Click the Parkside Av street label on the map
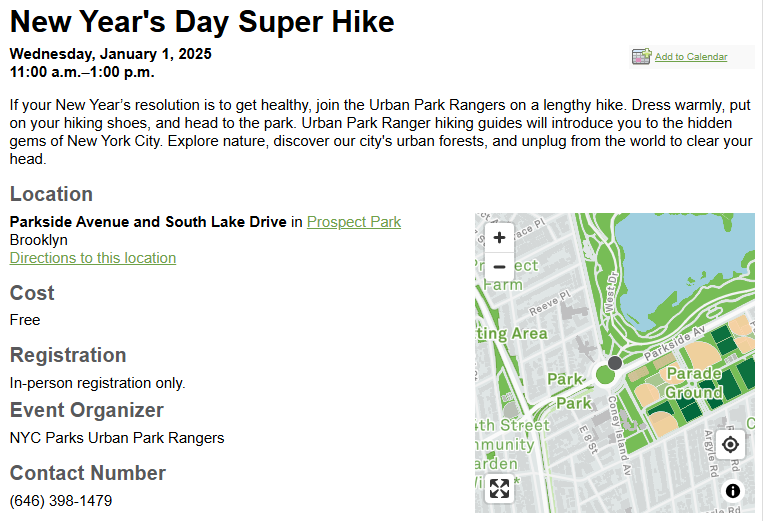This screenshot has height=521, width=772. click(x=675, y=342)
